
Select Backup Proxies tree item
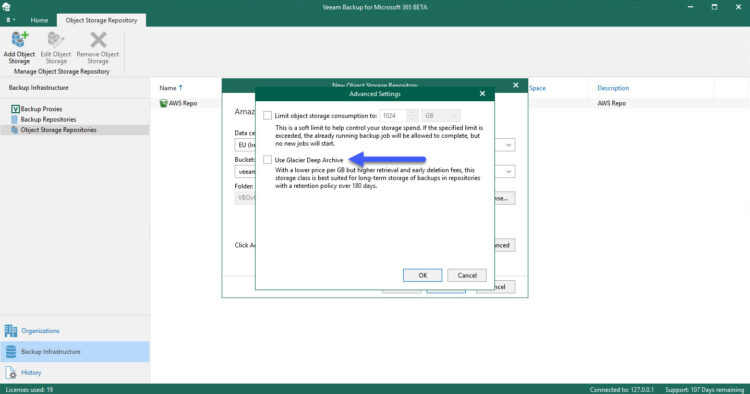point(41,109)
